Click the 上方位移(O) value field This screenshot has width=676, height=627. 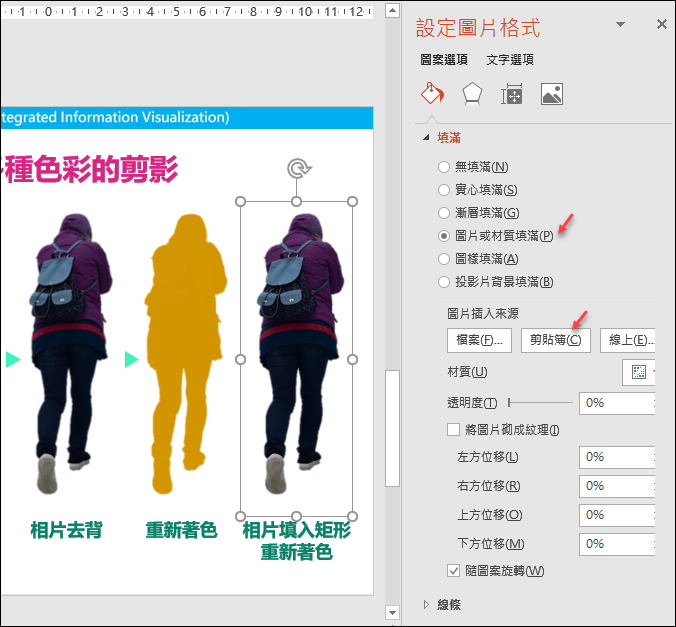click(x=617, y=515)
